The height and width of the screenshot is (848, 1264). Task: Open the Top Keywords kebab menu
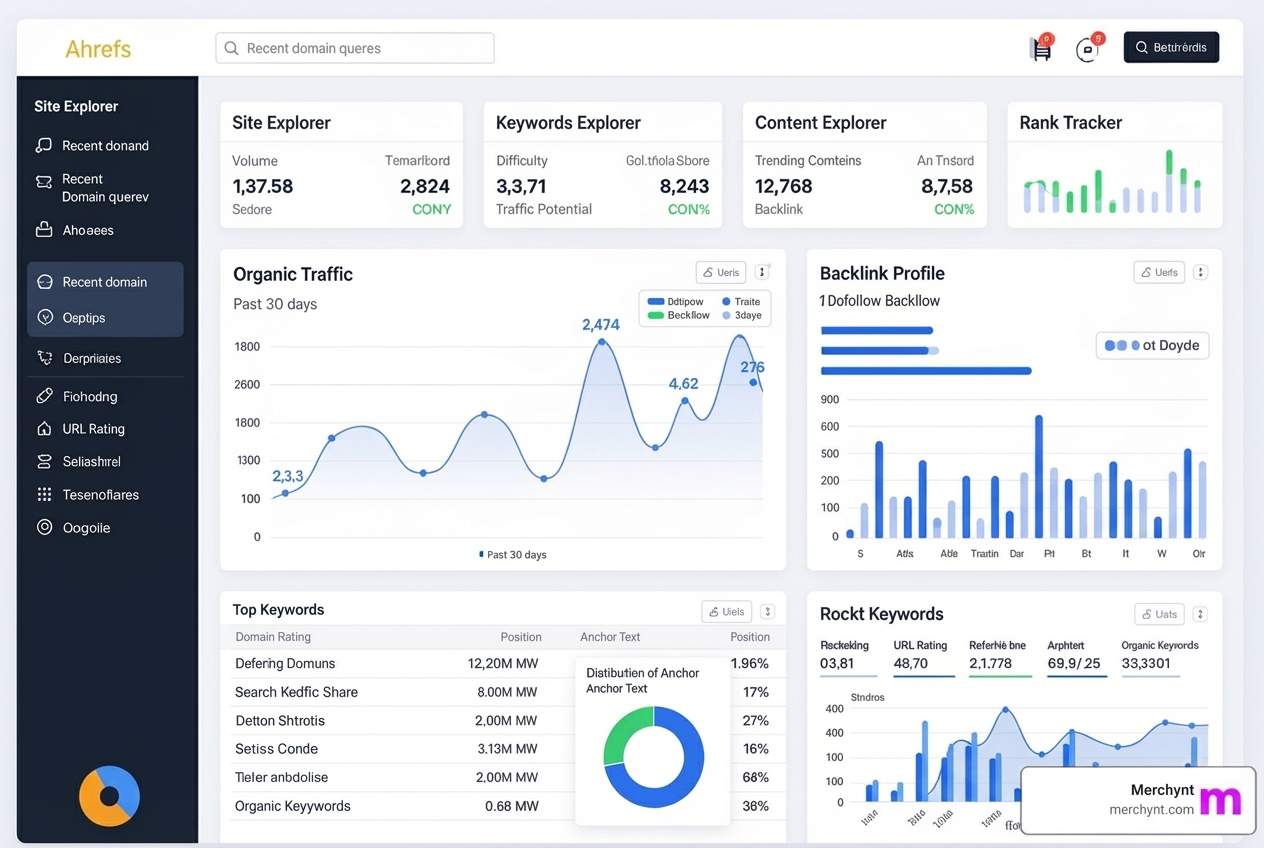pyautogui.click(x=767, y=611)
